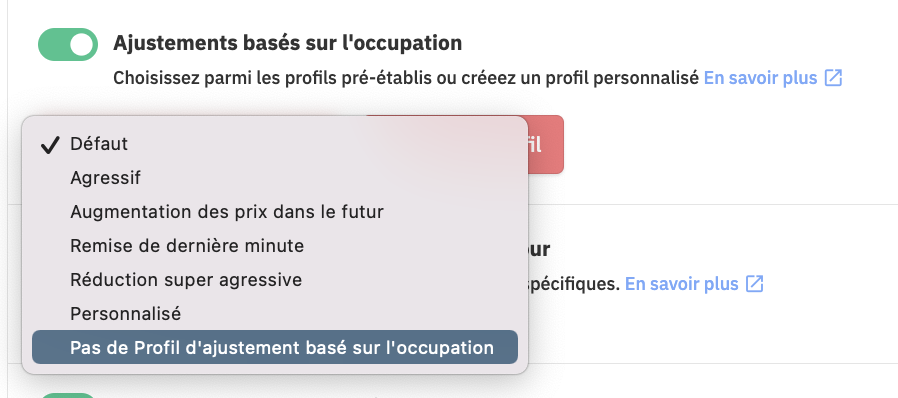Disable the Ajustements basés sur l'occupation toggle
This screenshot has height=398, width=898.
pyautogui.click(x=68, y=44)
